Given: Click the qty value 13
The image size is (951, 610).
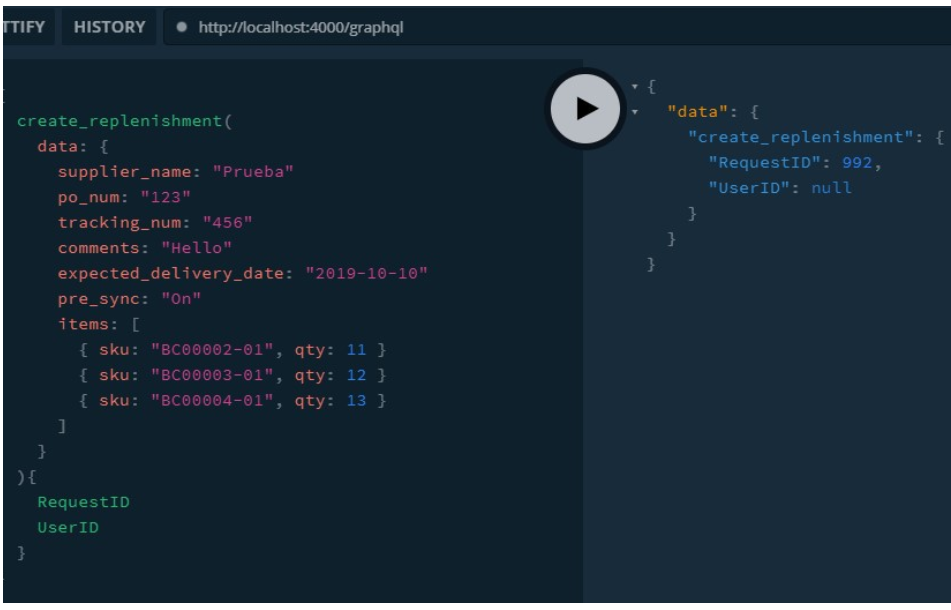Looking at the screenshot, I should click(x=357, y=401).
